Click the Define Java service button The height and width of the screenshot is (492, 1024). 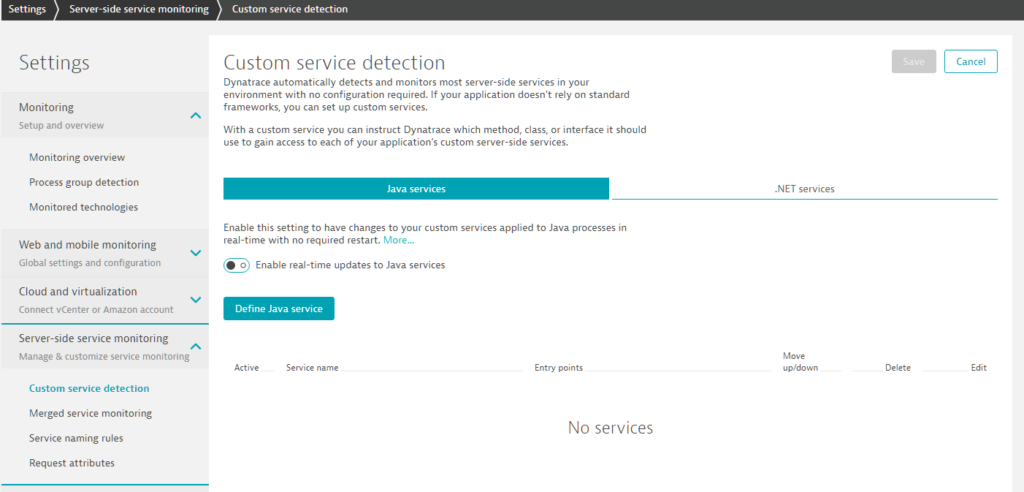point(279,308)
